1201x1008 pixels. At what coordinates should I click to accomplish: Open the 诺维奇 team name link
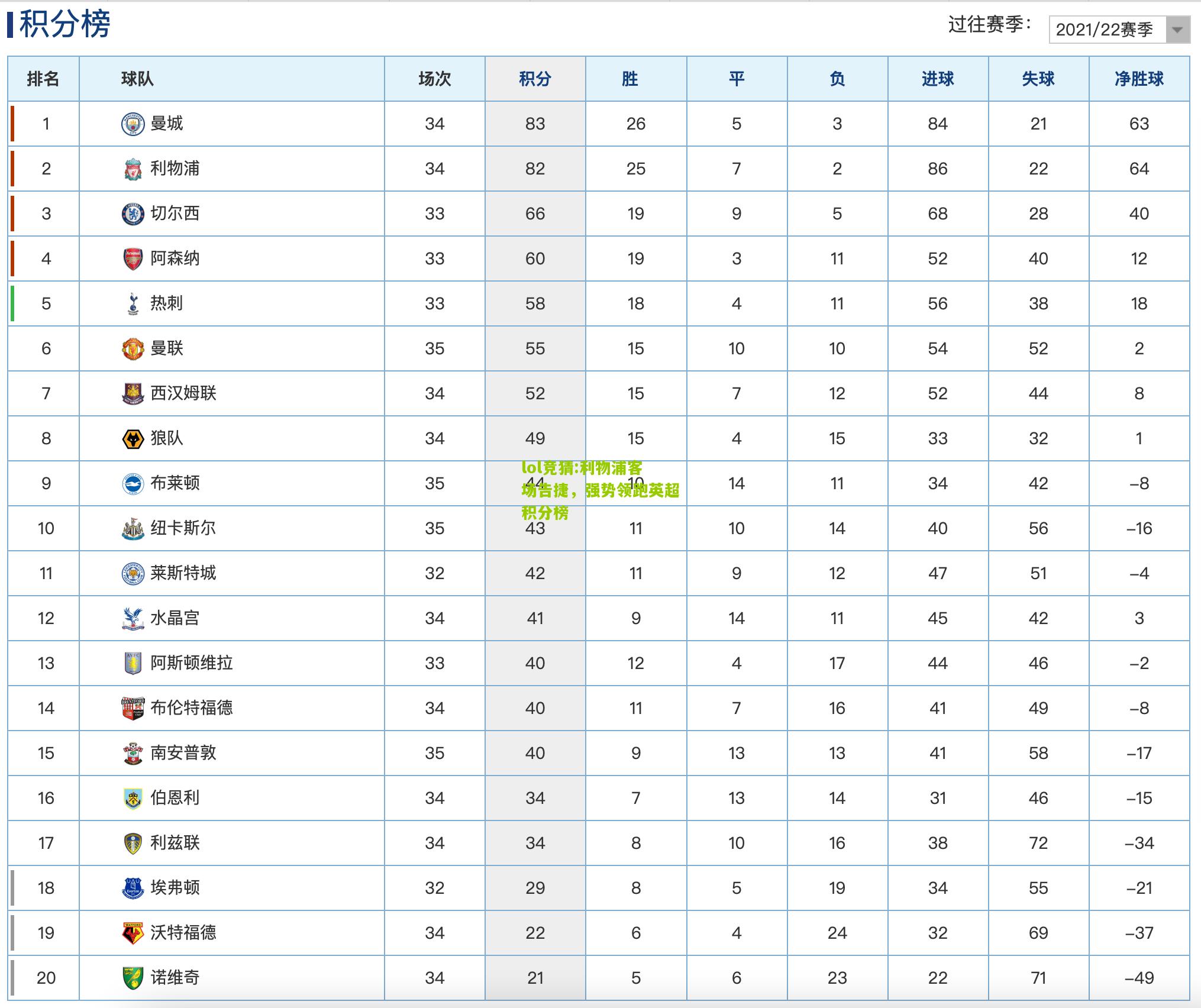(x=175, y=978)
